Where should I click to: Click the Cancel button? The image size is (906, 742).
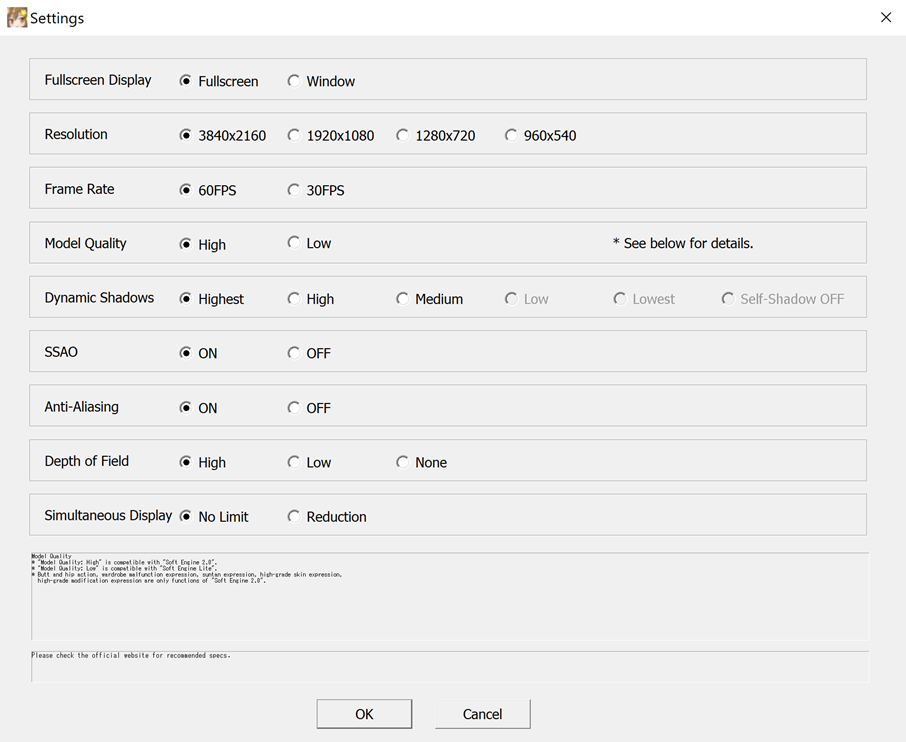coord(482,714)
